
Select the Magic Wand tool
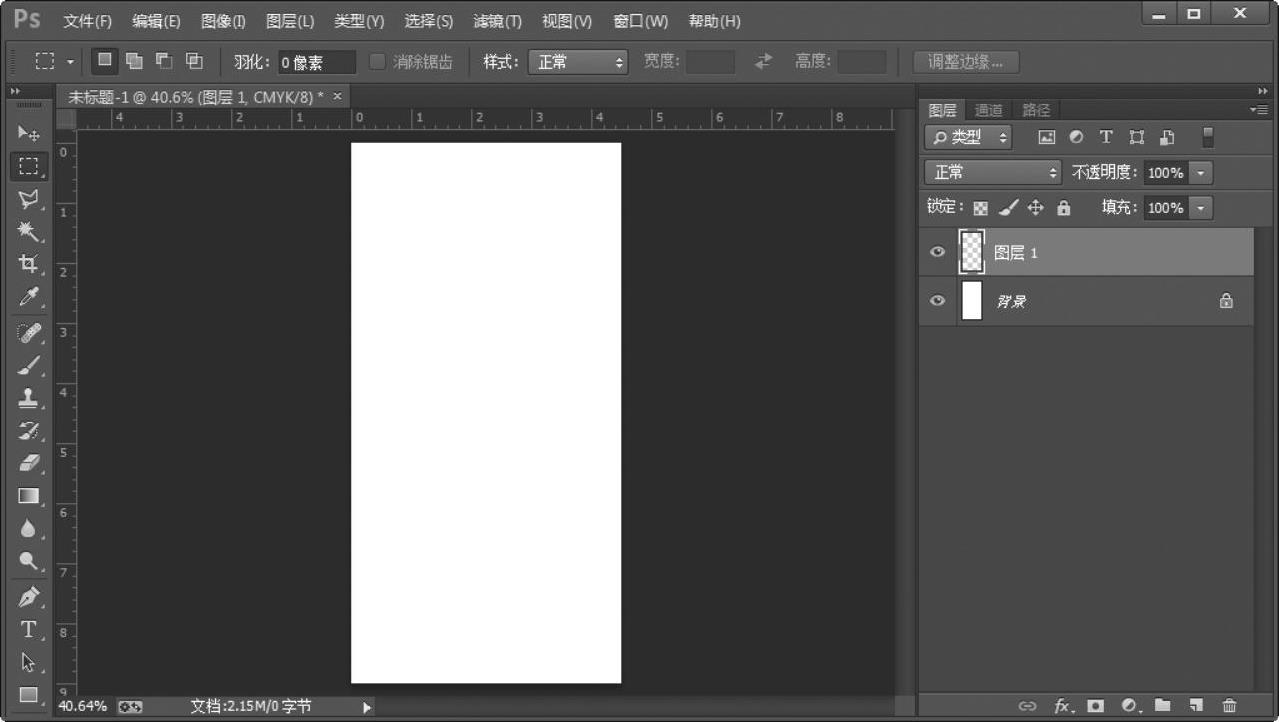pos(29,232)
